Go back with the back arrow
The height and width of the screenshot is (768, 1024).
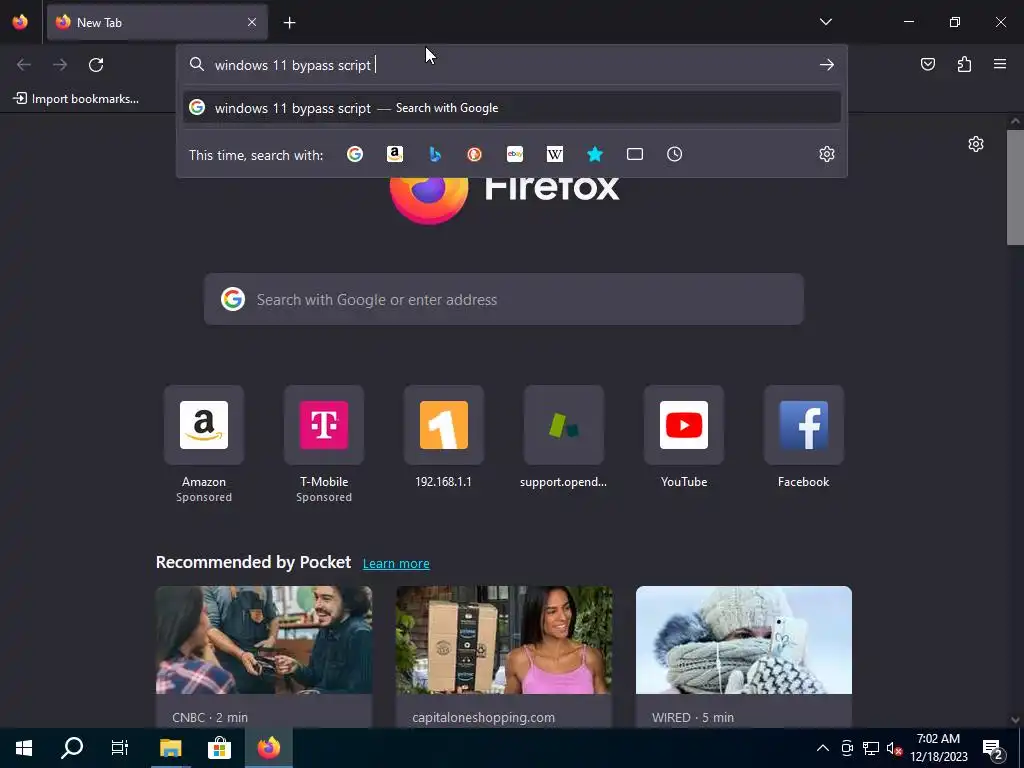24,65
